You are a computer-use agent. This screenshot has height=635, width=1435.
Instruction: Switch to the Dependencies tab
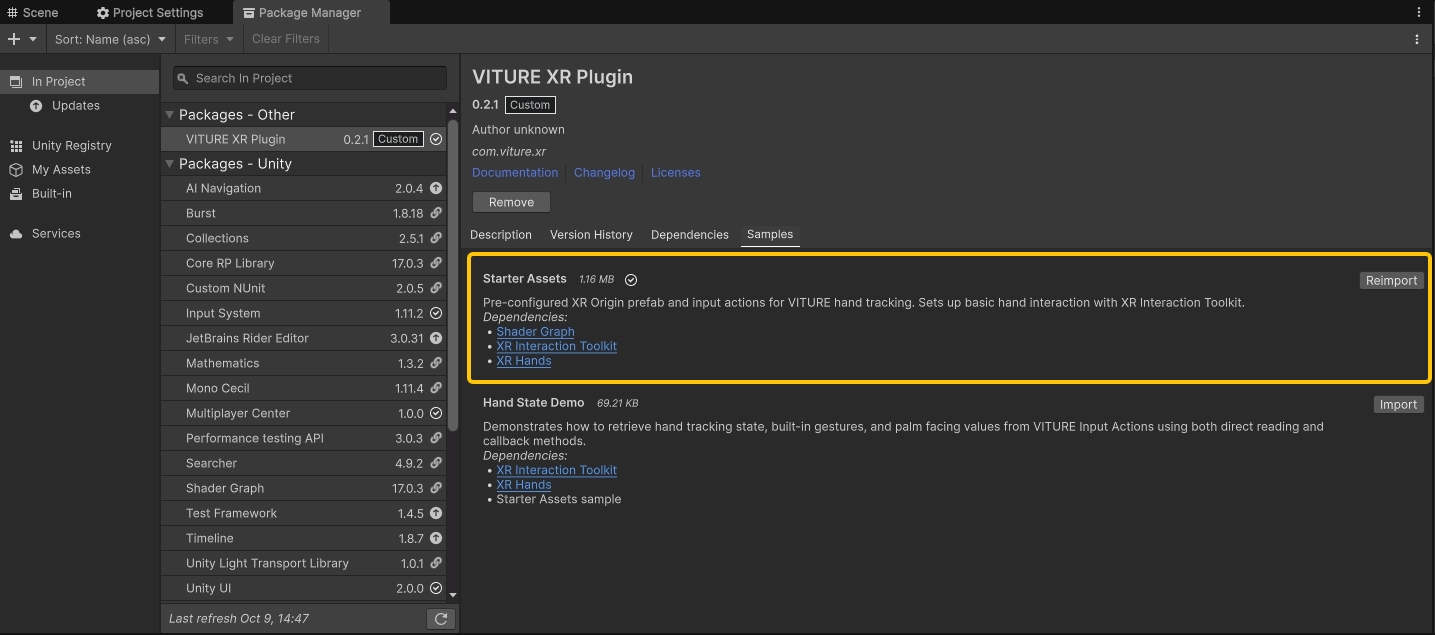[x=689, y=235]
